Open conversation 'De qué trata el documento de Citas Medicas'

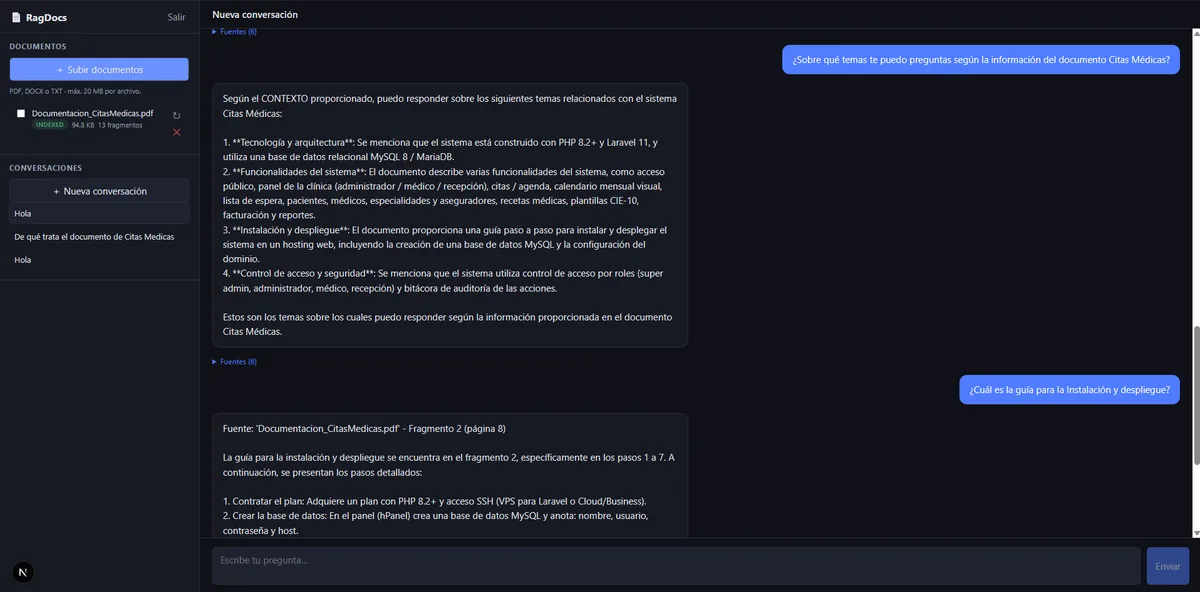(99, 237)
